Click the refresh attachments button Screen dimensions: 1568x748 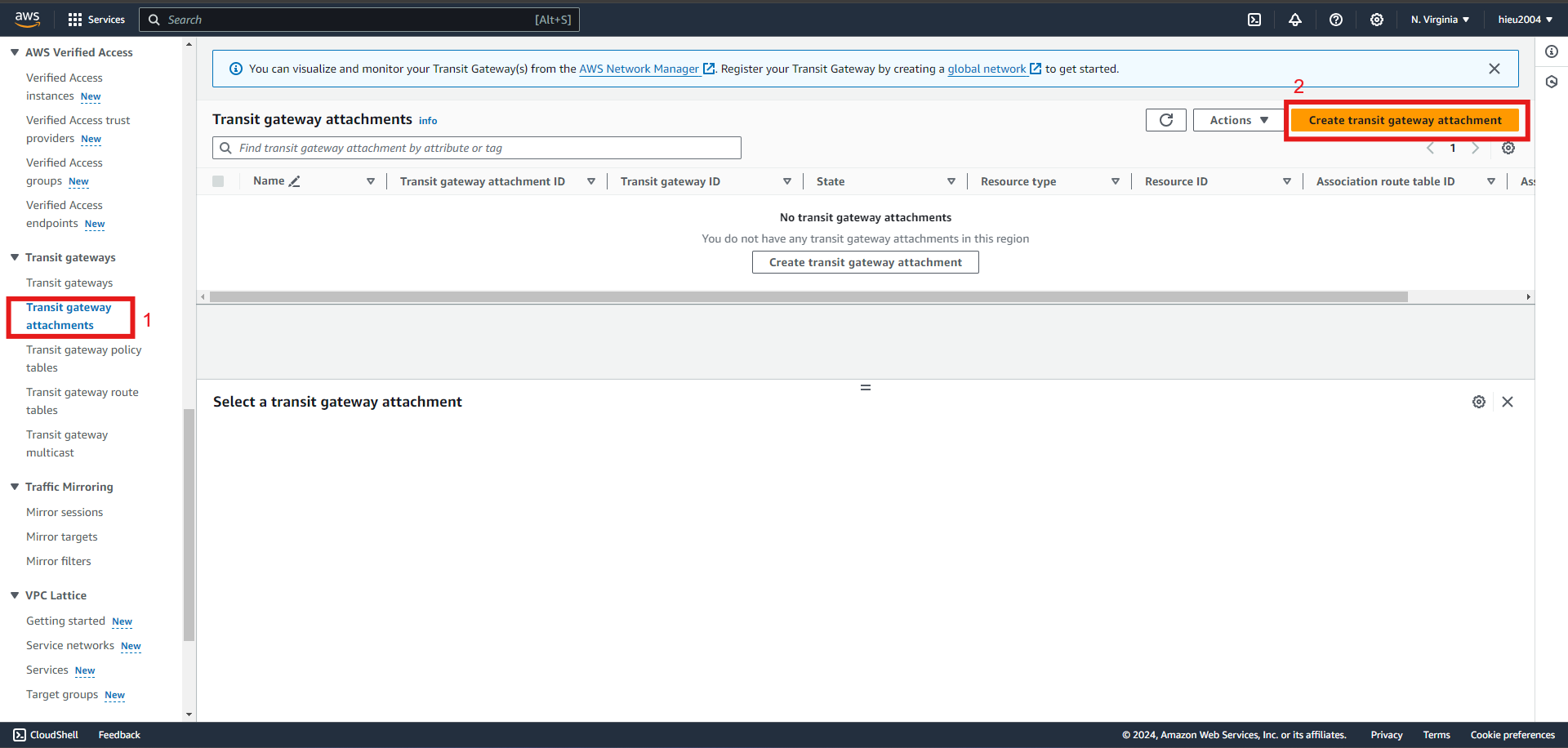pyautogui.click(x=1166, y=120)
